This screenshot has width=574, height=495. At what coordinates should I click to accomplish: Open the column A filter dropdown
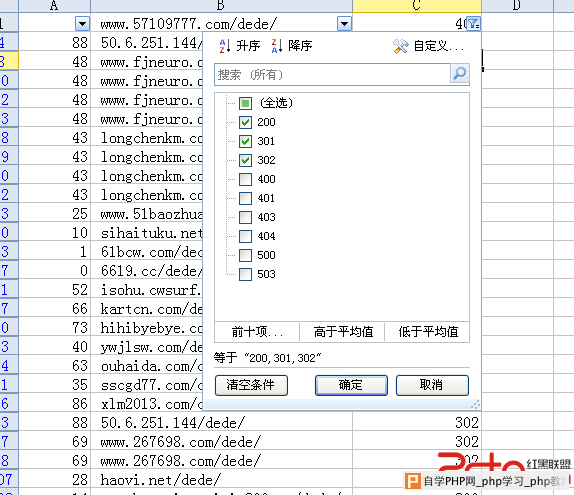[x=82, y=24]
